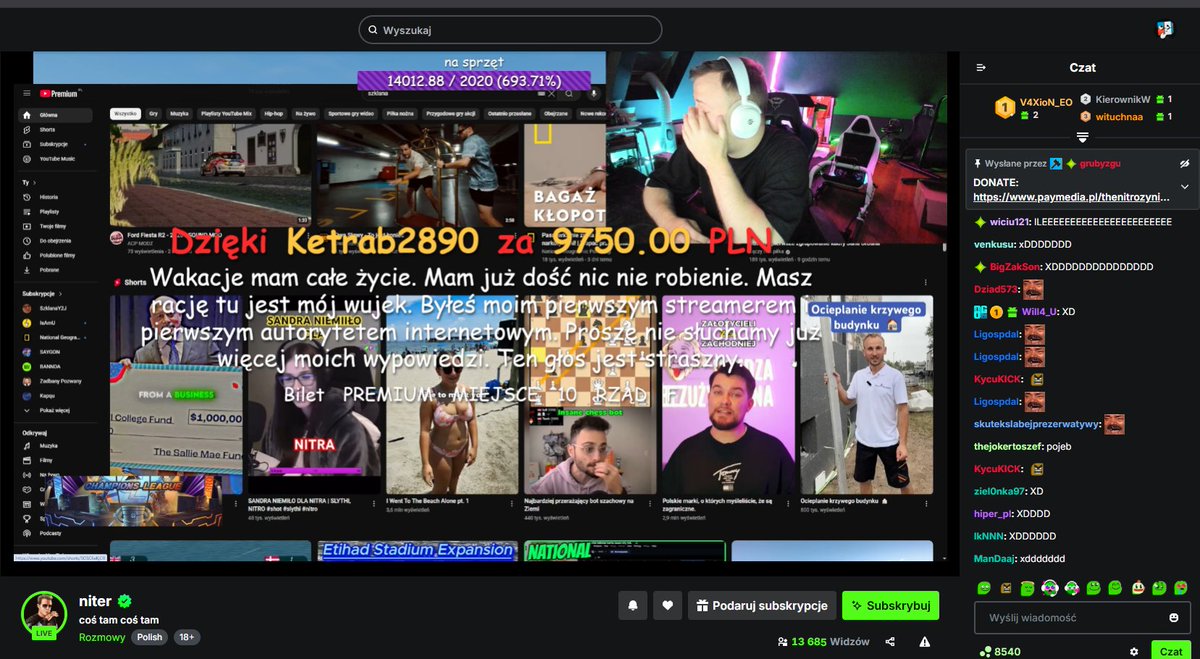Viewport: 1200px width, 659px height.
Task: Open venkusu's user card in chat
Action: 994,244
